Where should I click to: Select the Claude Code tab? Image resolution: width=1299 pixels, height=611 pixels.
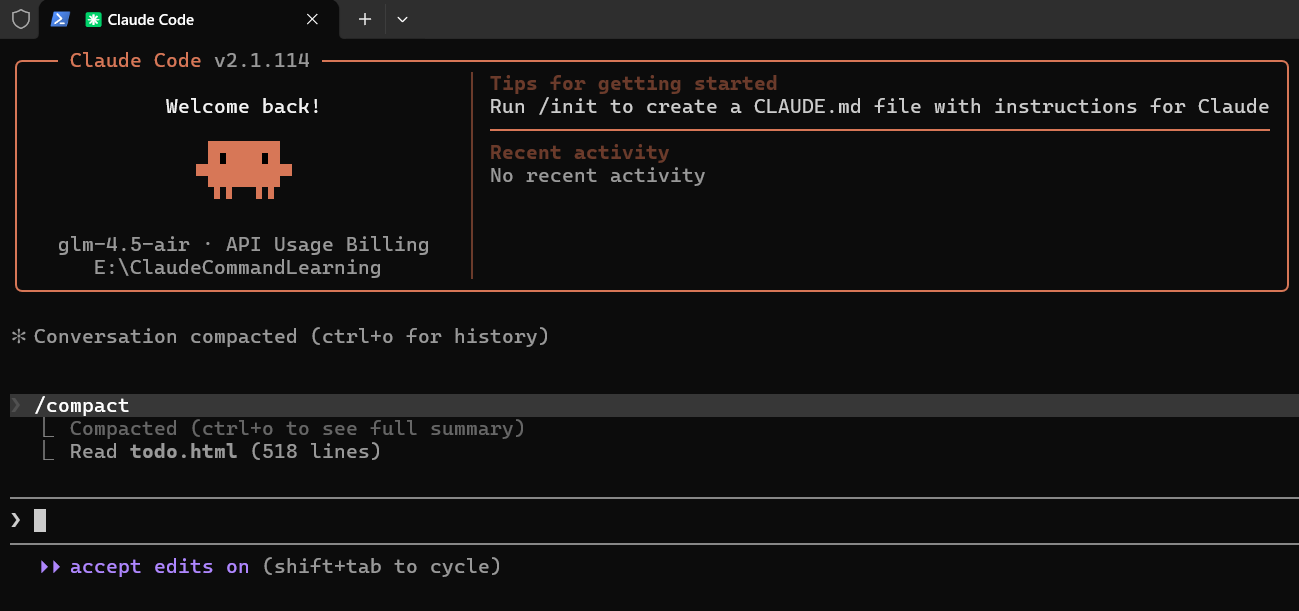(x=188, y=20)
